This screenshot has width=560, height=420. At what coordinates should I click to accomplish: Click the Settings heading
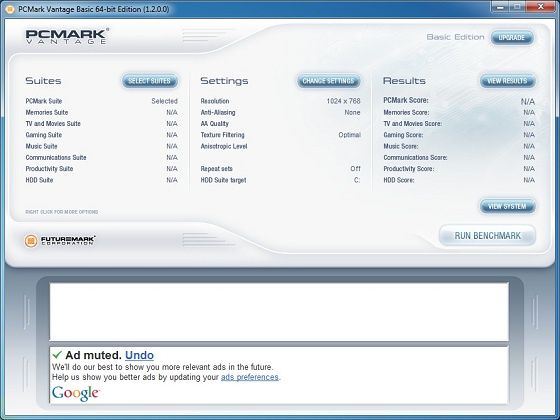tap(224, 81)
